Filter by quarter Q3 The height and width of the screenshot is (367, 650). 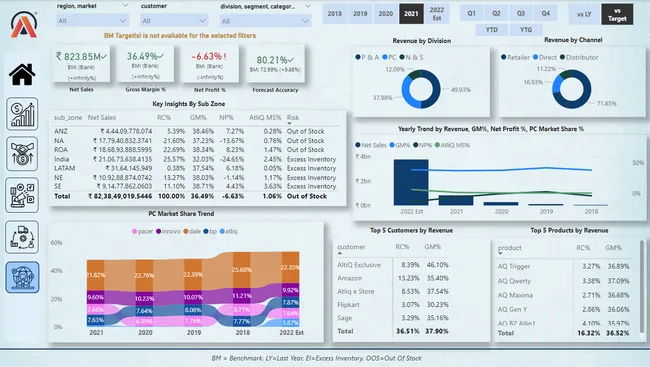click(x=521, y=13)
